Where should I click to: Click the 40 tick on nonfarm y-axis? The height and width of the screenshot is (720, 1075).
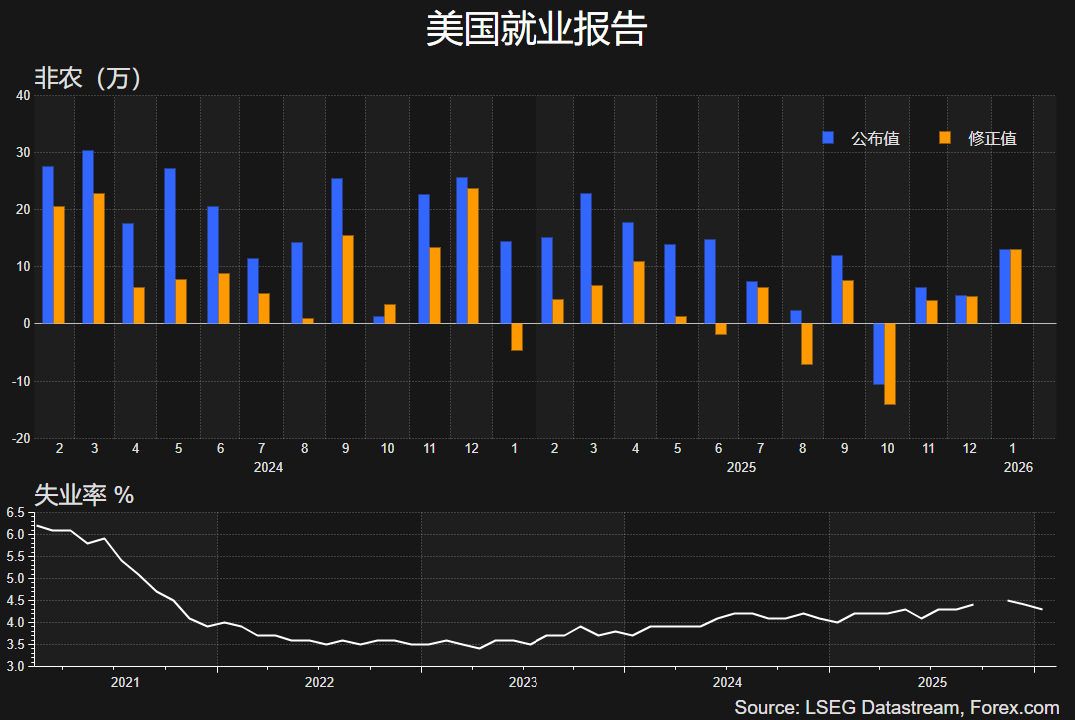24,96
